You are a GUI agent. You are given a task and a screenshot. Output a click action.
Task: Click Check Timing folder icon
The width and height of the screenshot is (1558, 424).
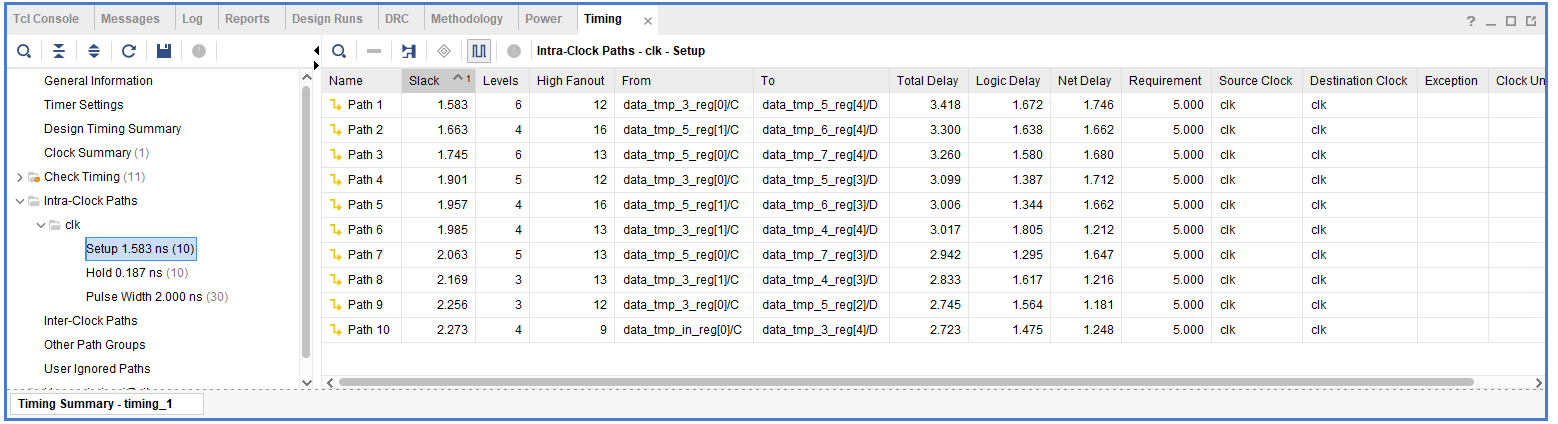(x=34, y=177)
